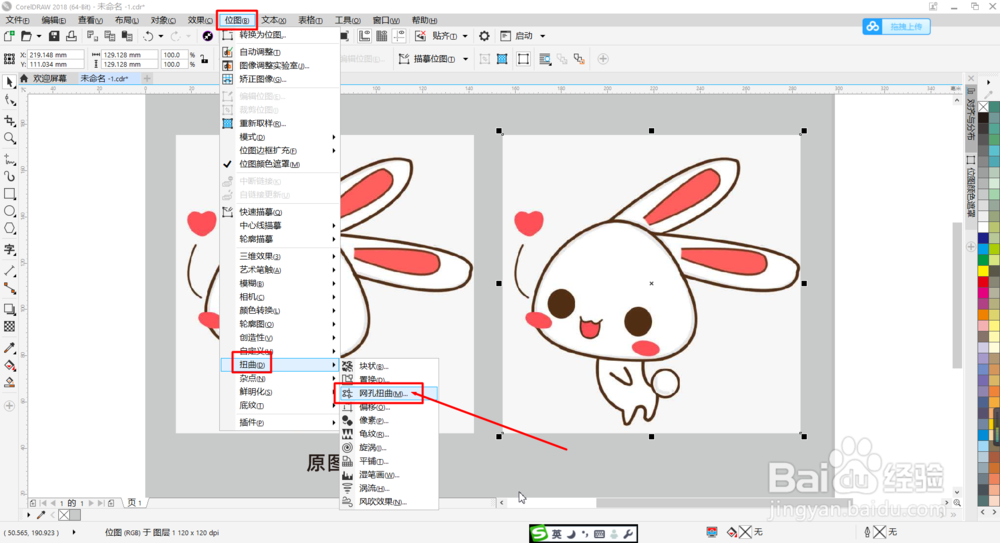Toggle the lock ratio padlock
Viewport: 1000px width, 543px height.
coord(204,59)
